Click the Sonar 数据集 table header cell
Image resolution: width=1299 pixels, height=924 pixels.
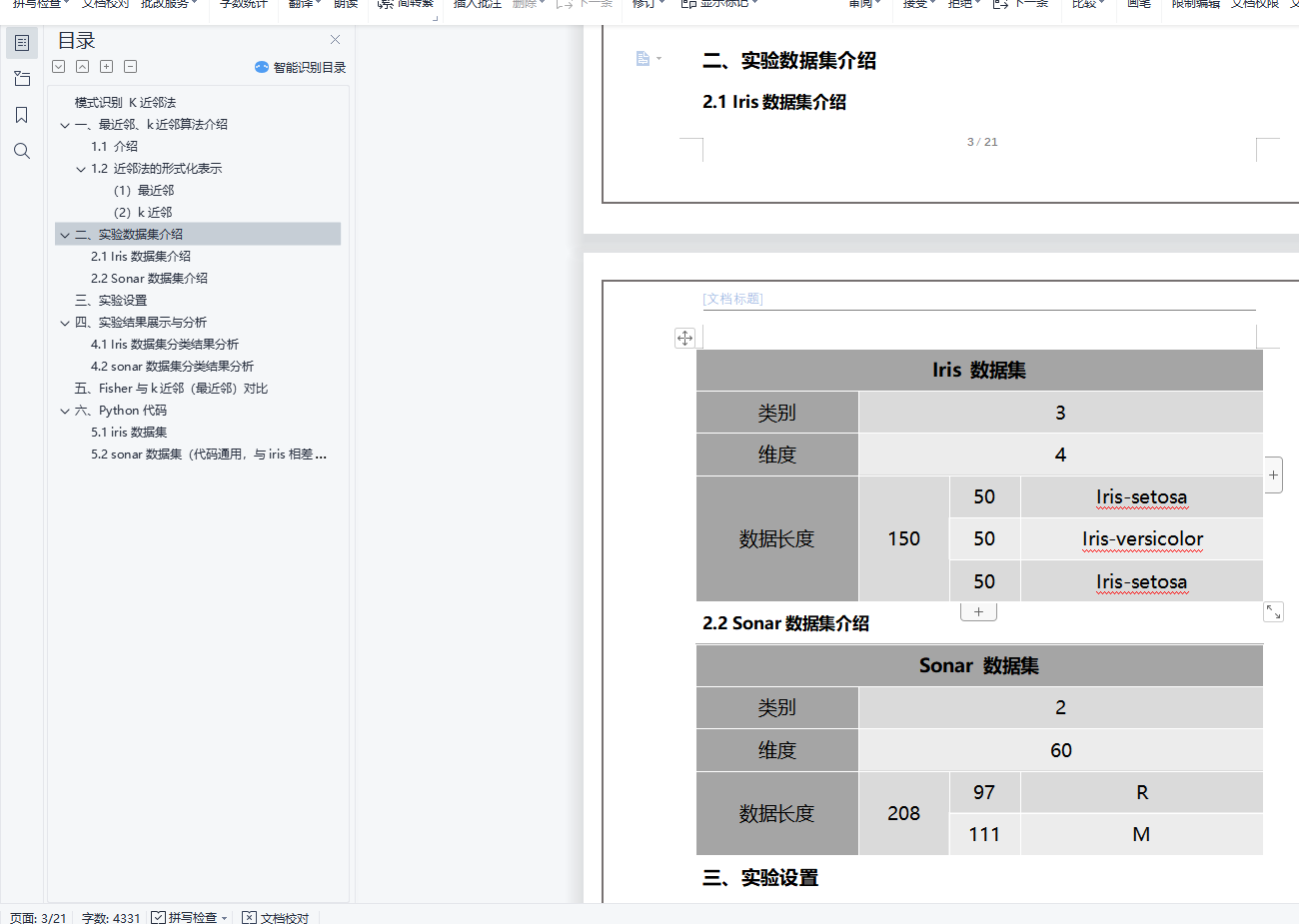point(979,665)
